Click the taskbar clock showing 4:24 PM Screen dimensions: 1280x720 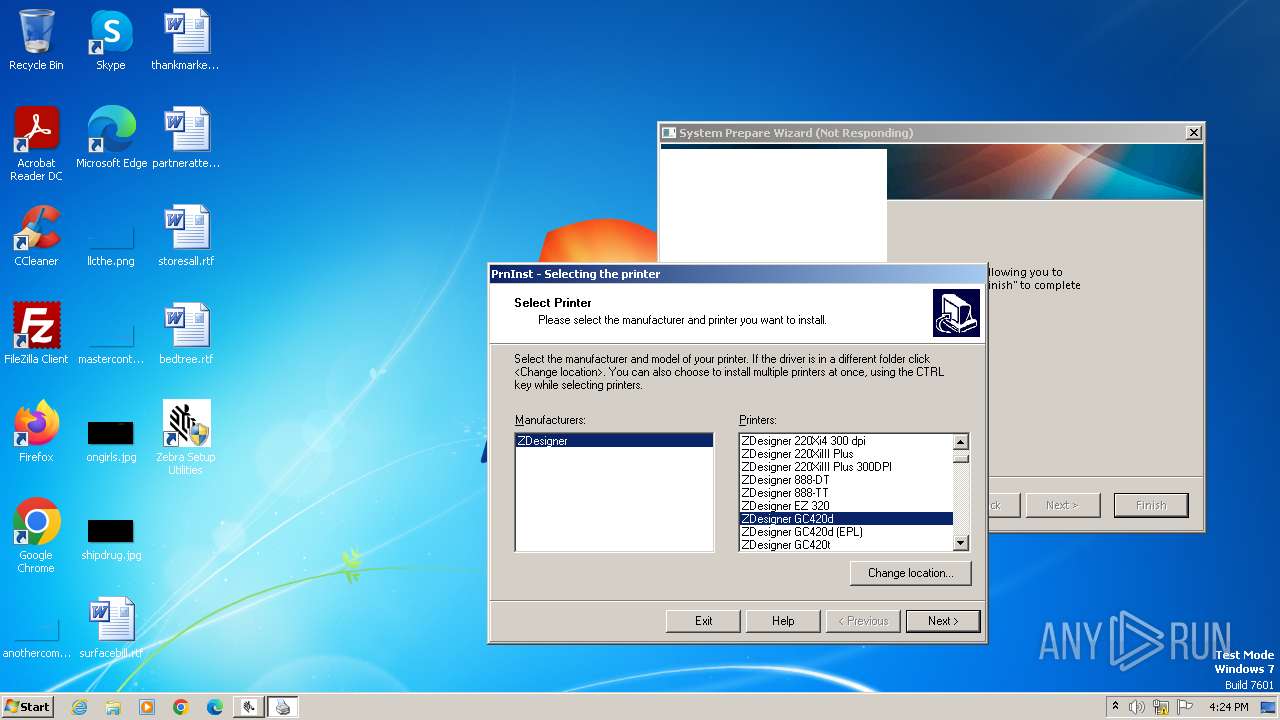tap(1228, 707)
